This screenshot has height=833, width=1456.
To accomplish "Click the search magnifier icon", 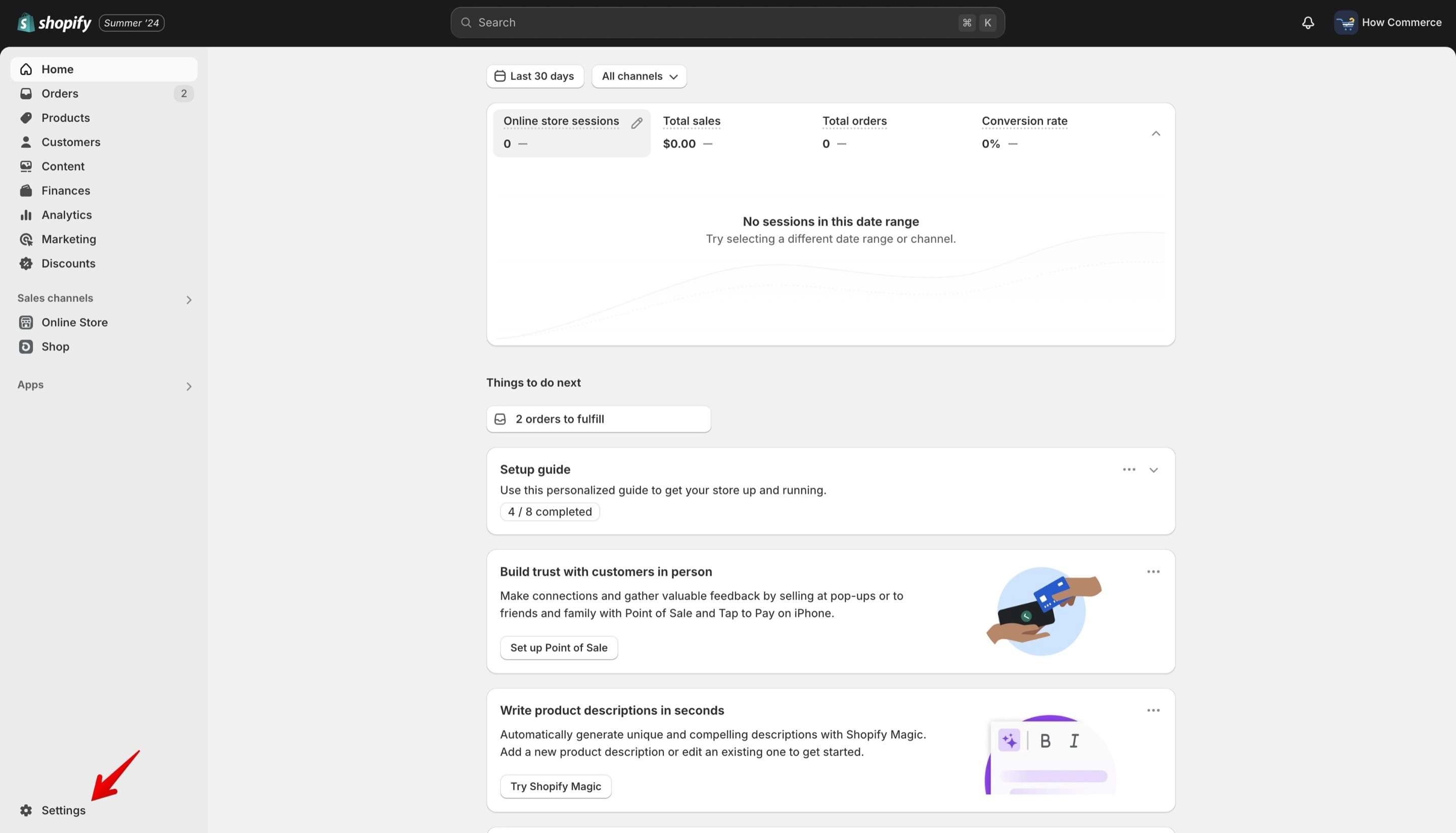I will point(466,23).
